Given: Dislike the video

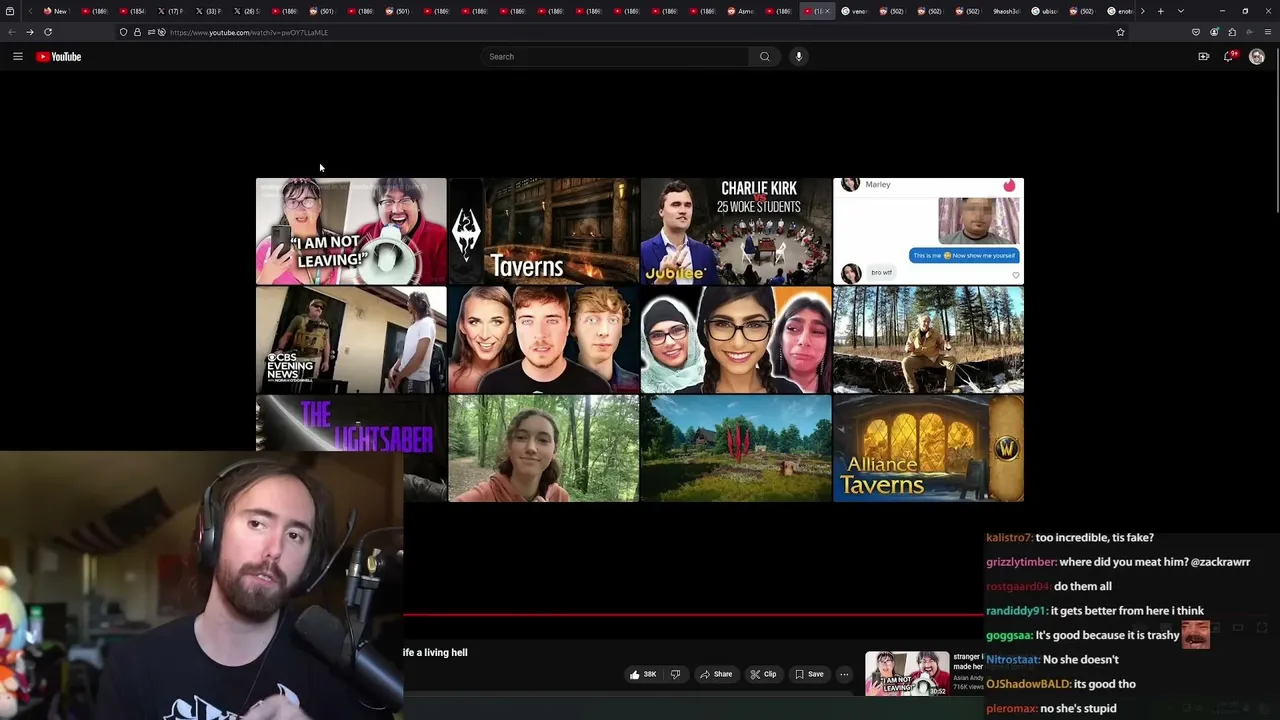Looking at the screenshot, I should (x=675, y=674).
